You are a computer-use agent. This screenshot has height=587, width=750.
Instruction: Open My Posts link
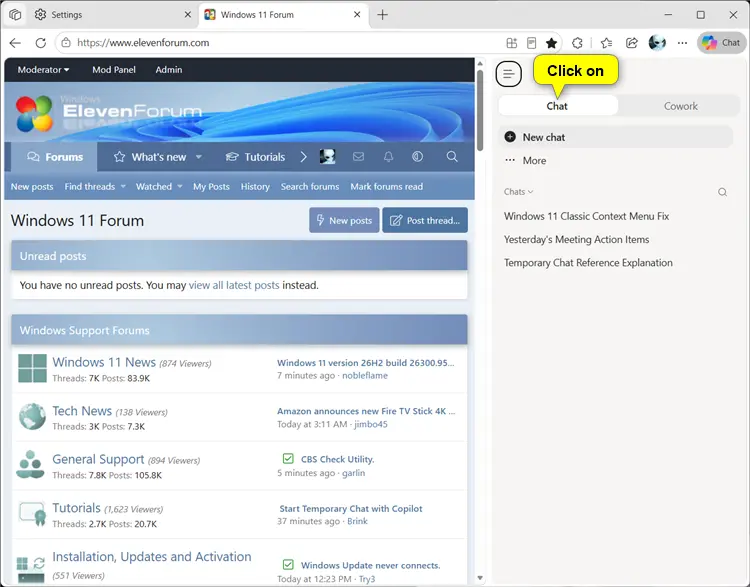click(211, 187)
